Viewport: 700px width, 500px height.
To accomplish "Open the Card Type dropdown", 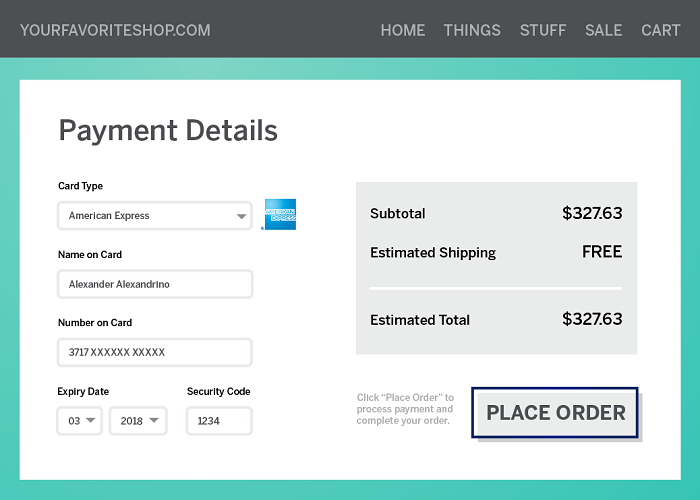I will (155, 216).
